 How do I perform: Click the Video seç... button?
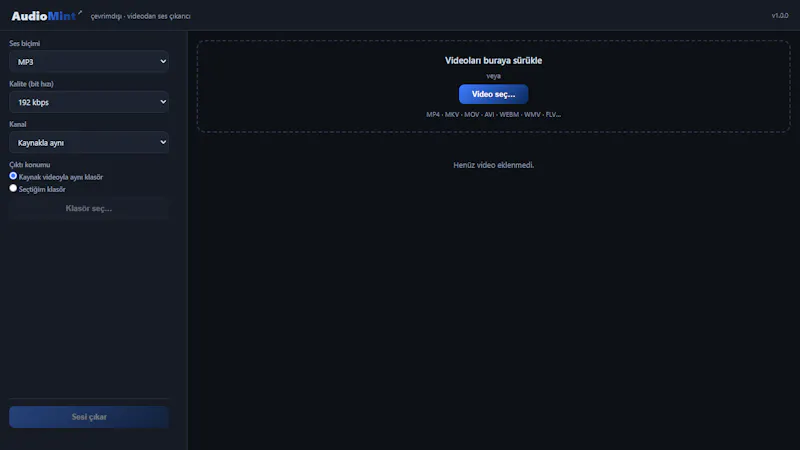click(x=493, y=94)
